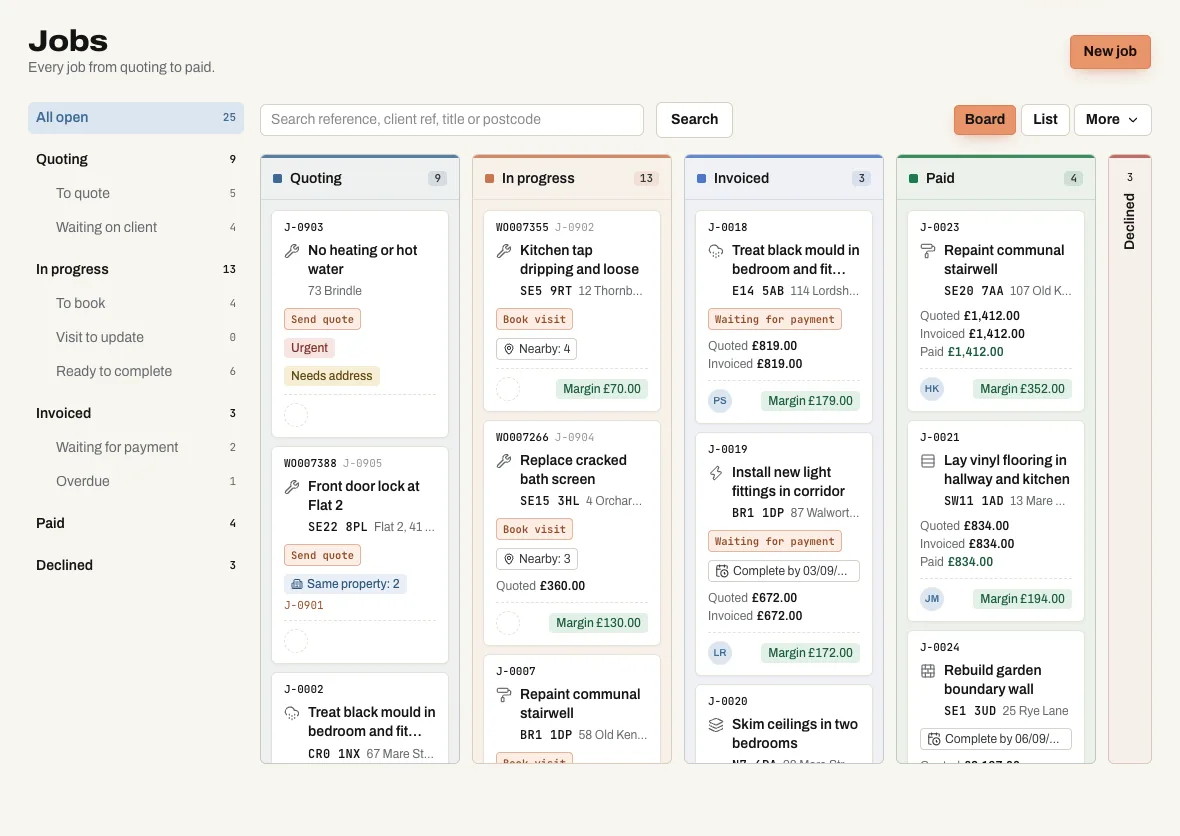Filter by To book
The image size is (1180, 836).
point(136,303)
